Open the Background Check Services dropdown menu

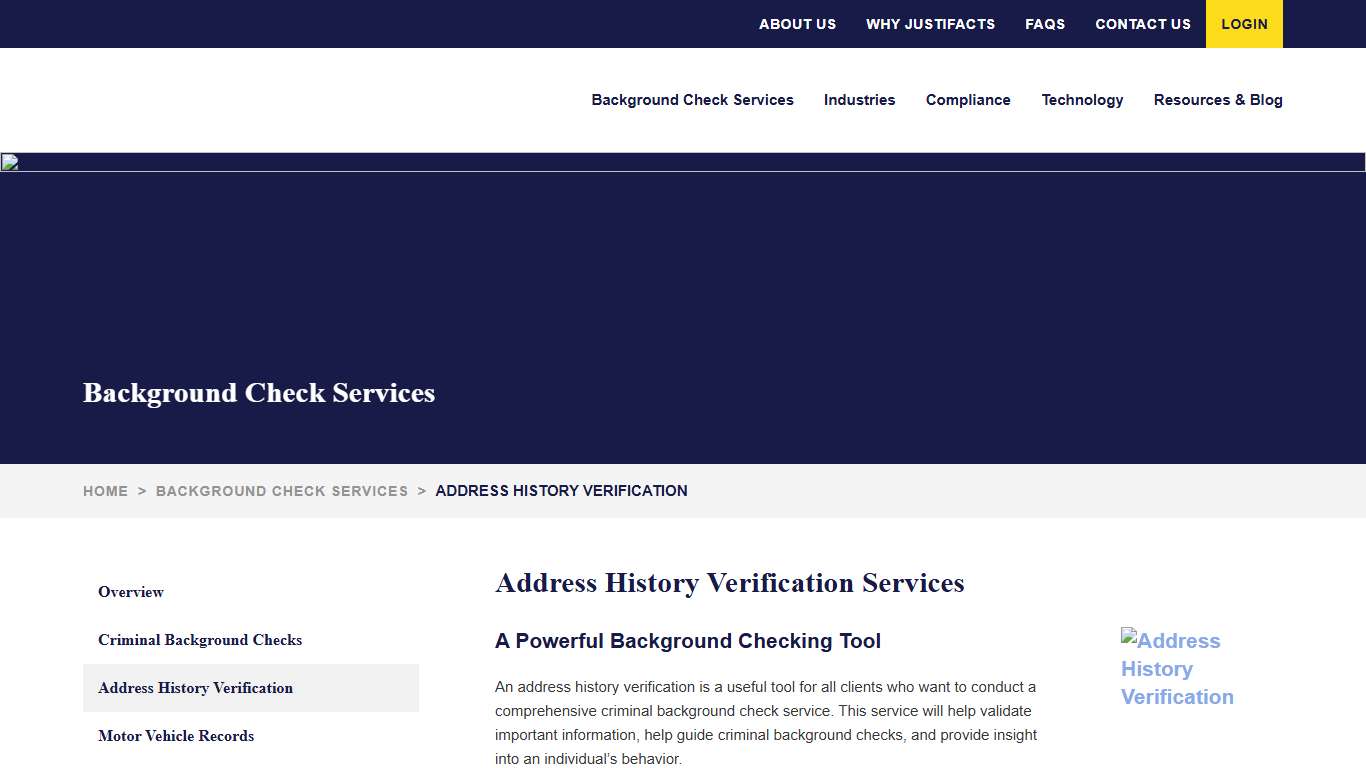coord(692,100)
